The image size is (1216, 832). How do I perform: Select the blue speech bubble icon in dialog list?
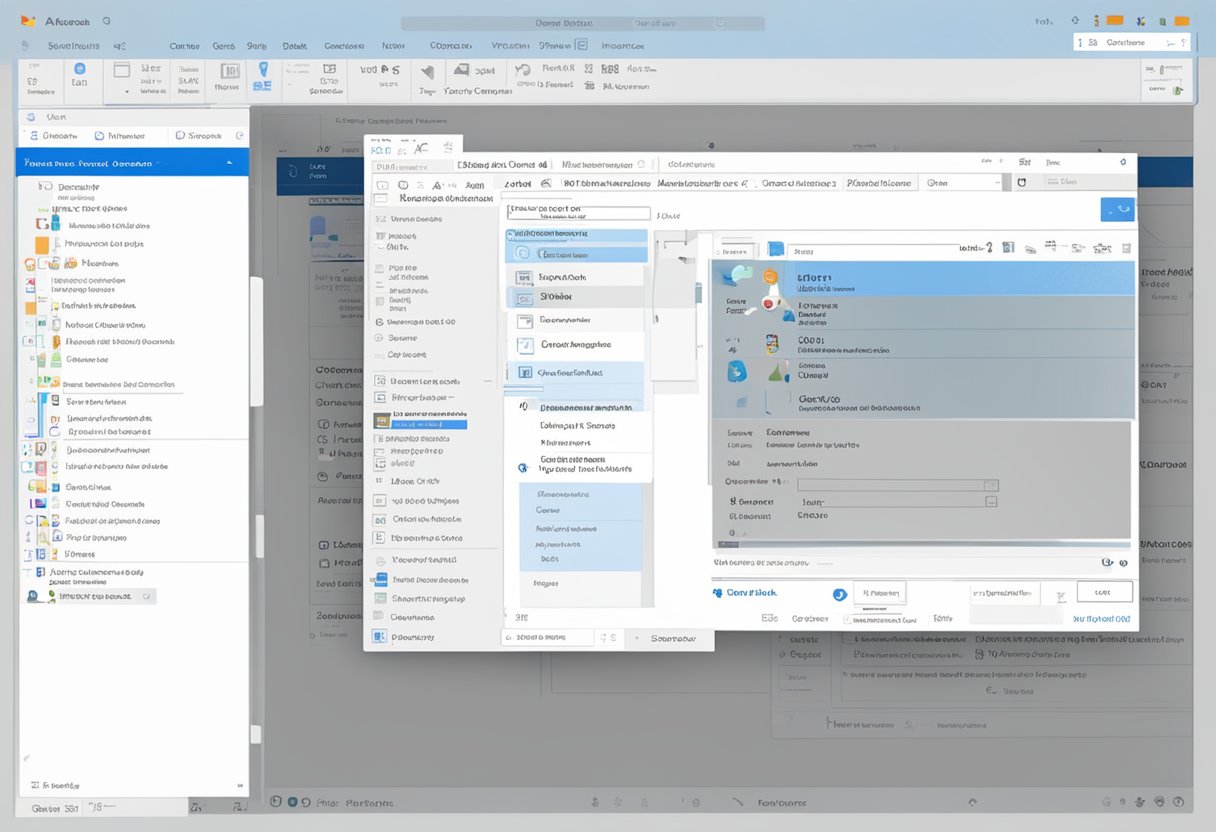[739, 275]
